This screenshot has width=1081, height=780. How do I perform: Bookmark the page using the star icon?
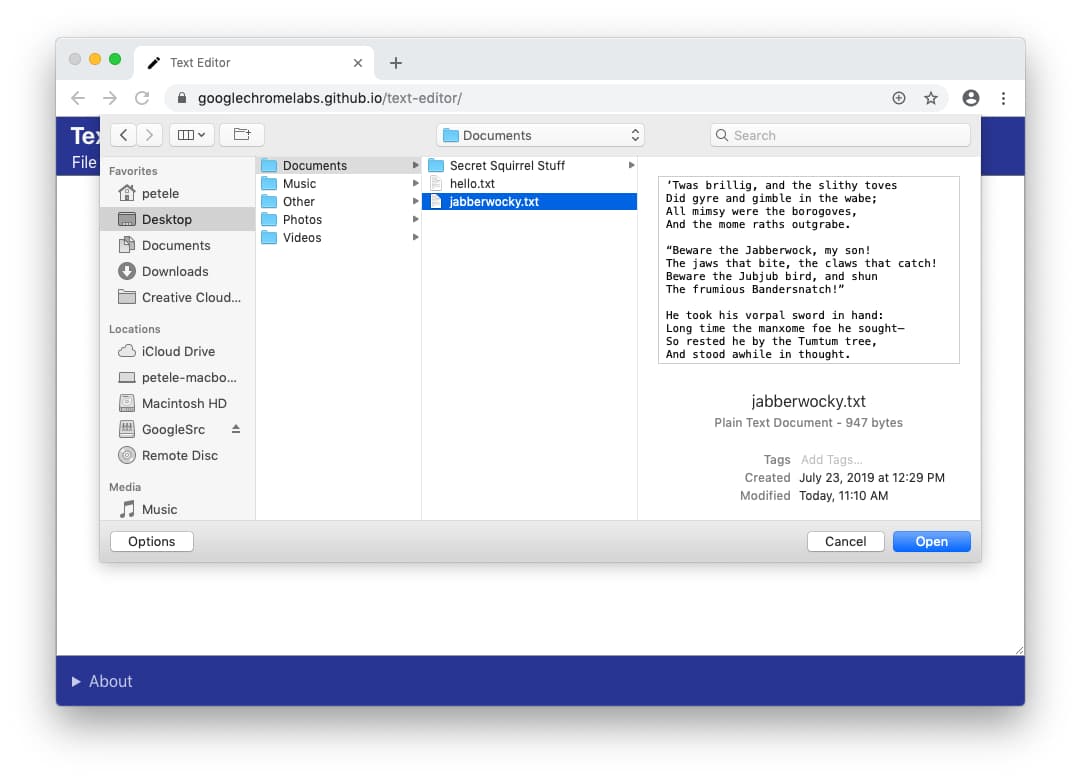point(931,98)
